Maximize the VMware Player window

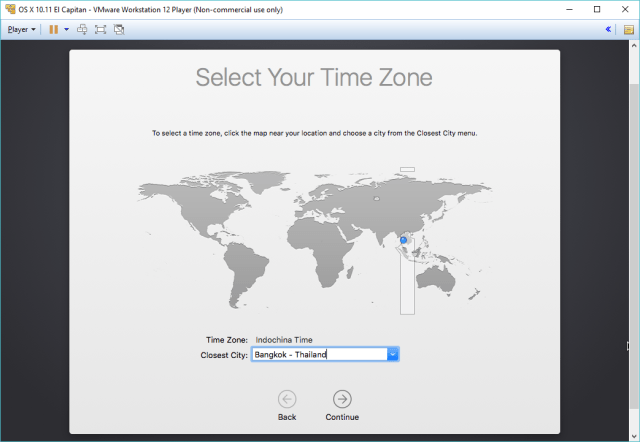(x=597, y=9)
